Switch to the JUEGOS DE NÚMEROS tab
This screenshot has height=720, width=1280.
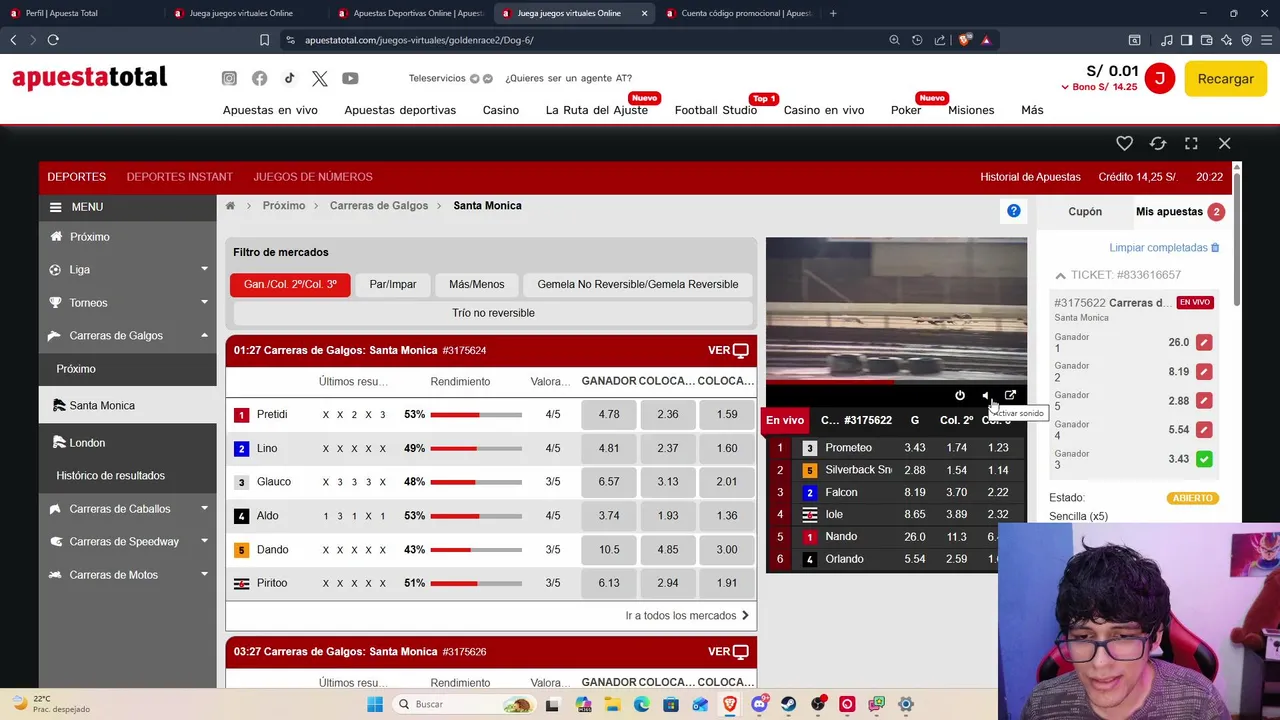click(x=313, y=177)
